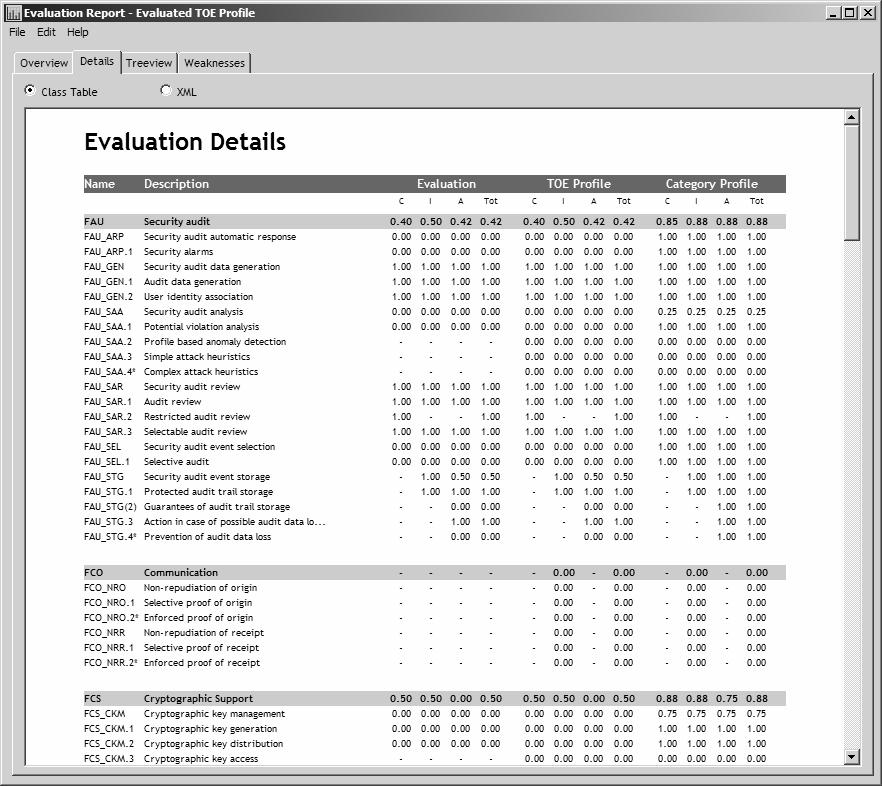
Task: Maximize the Evaluation Report window
Action: point(849,13)
